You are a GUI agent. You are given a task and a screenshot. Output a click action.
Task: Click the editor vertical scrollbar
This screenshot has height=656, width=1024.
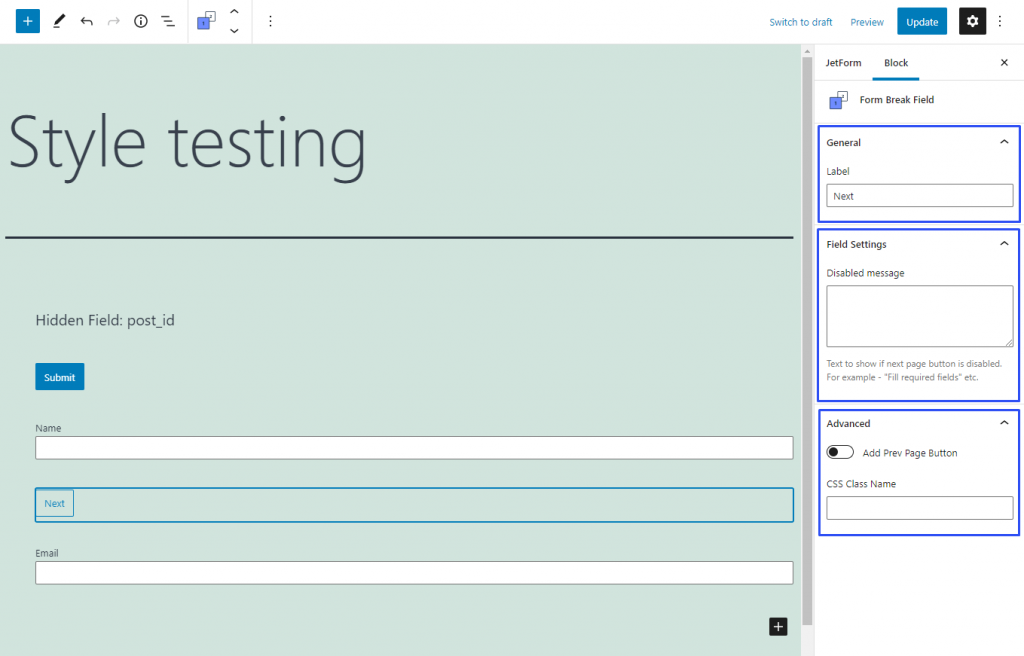coord(807,340)
